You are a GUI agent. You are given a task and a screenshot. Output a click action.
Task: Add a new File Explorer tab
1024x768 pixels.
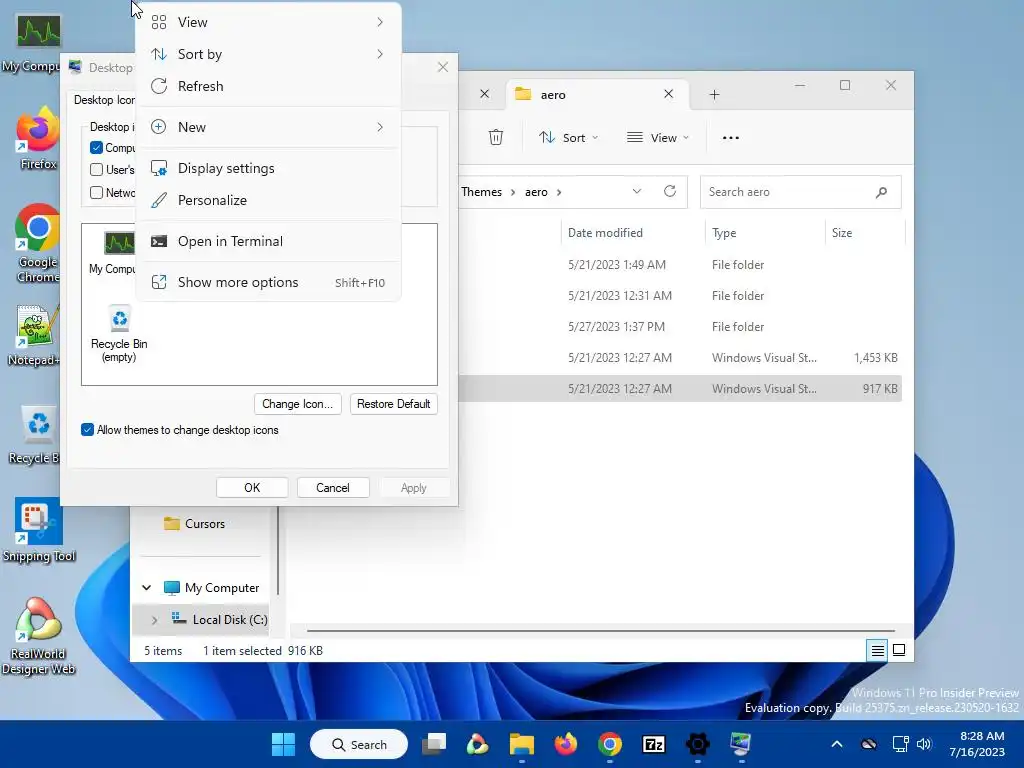tap(714, 95)
